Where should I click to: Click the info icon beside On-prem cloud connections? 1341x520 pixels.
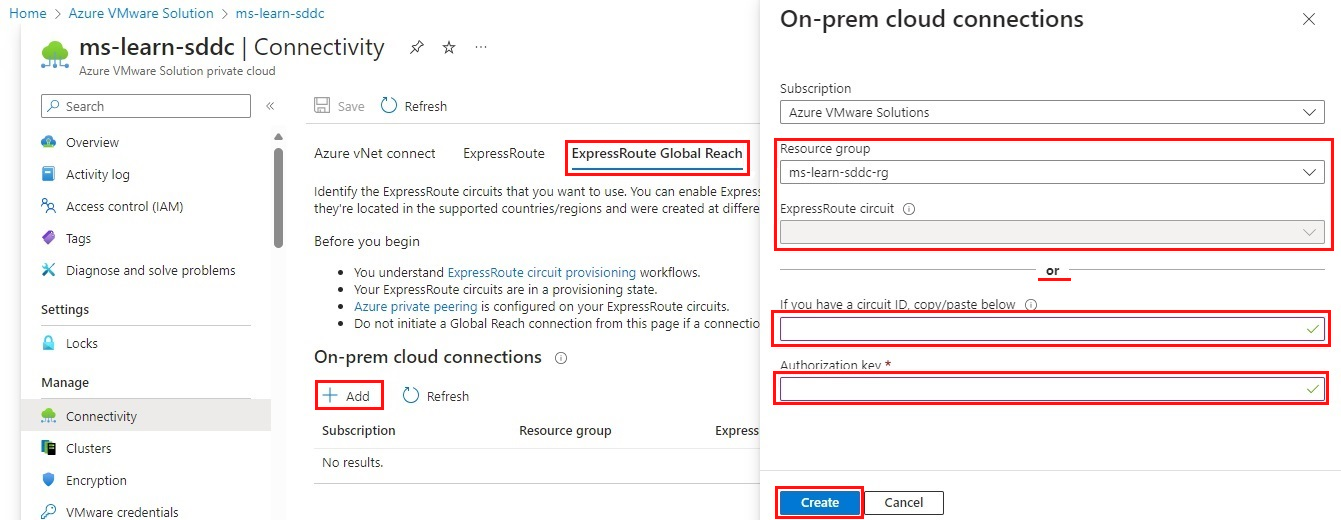coord(561,358)
